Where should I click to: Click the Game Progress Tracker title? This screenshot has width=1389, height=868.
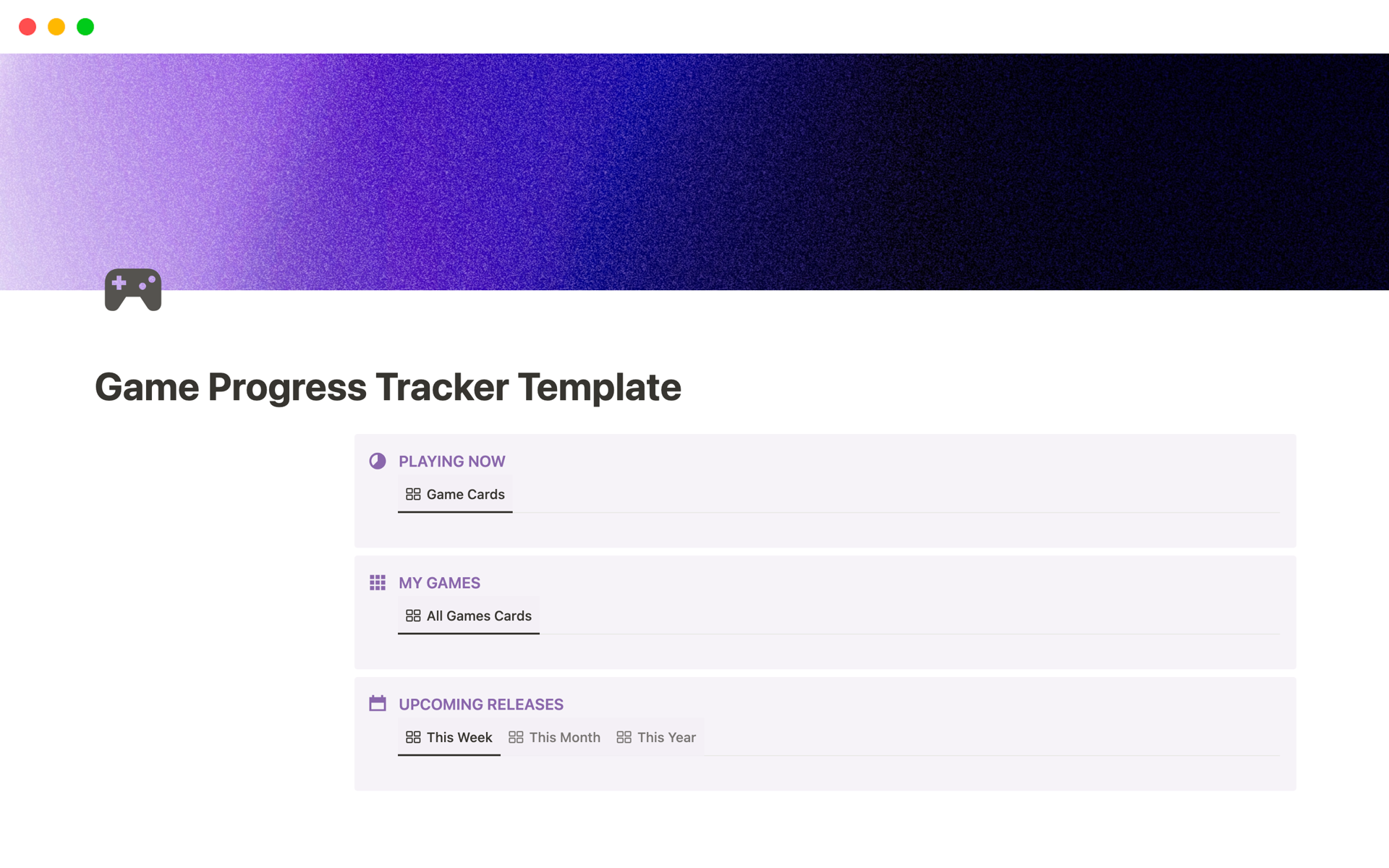[x=388, y=386]
